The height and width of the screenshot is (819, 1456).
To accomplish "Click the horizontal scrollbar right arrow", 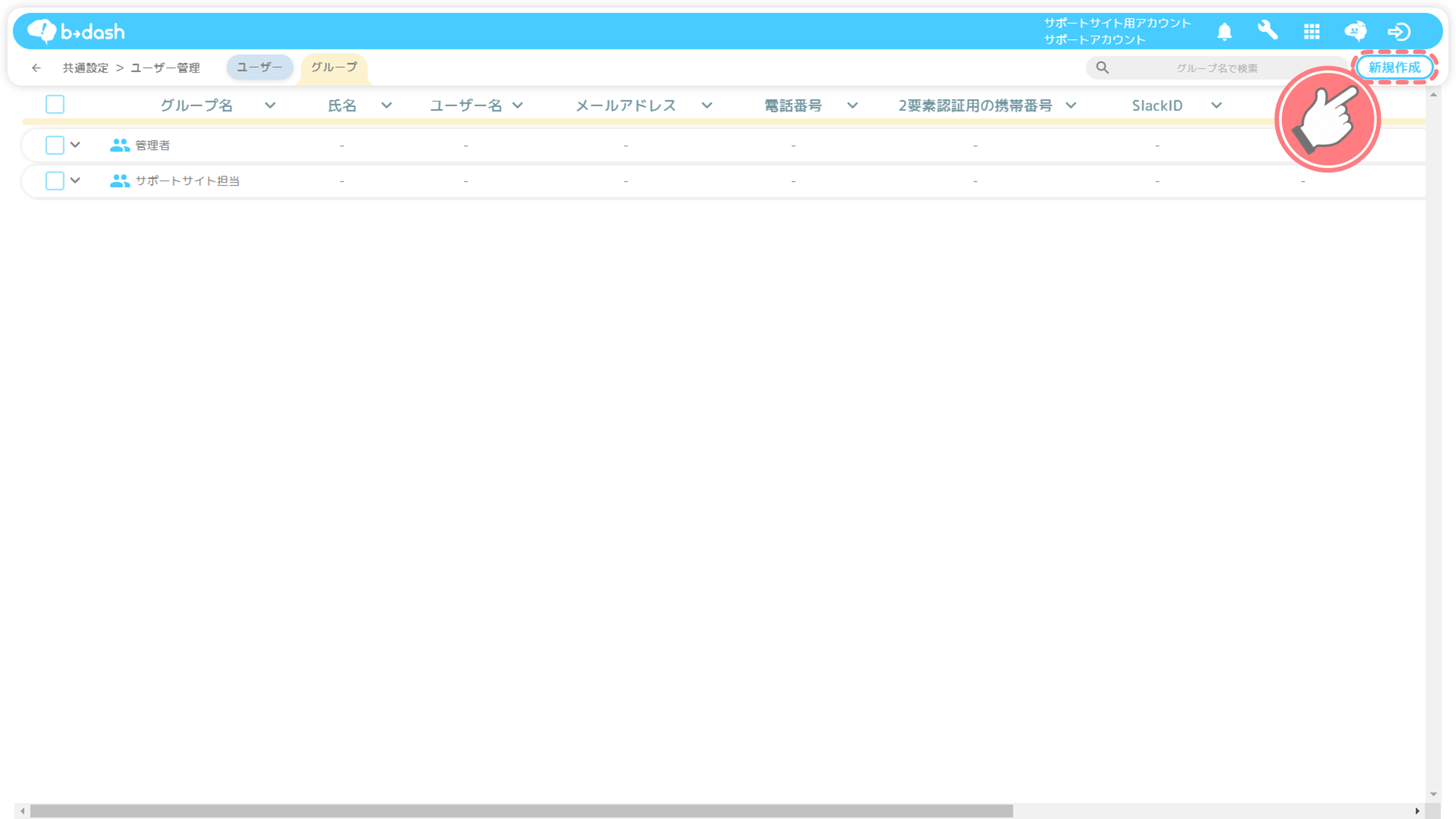I will click(x=1417, y=811).
